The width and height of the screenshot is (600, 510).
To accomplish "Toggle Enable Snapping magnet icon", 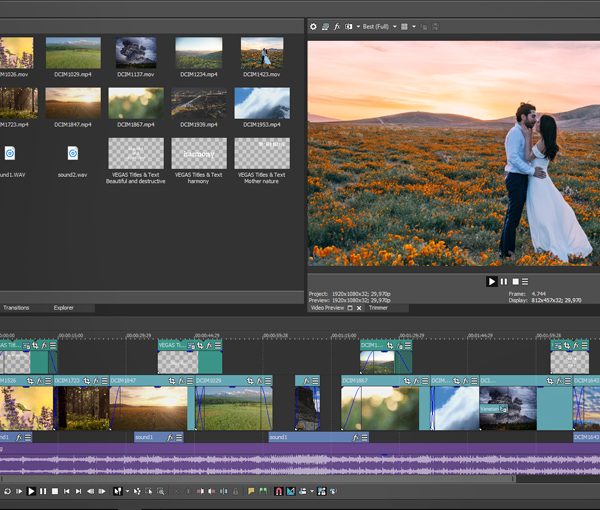I will click(x=279, y=491).
